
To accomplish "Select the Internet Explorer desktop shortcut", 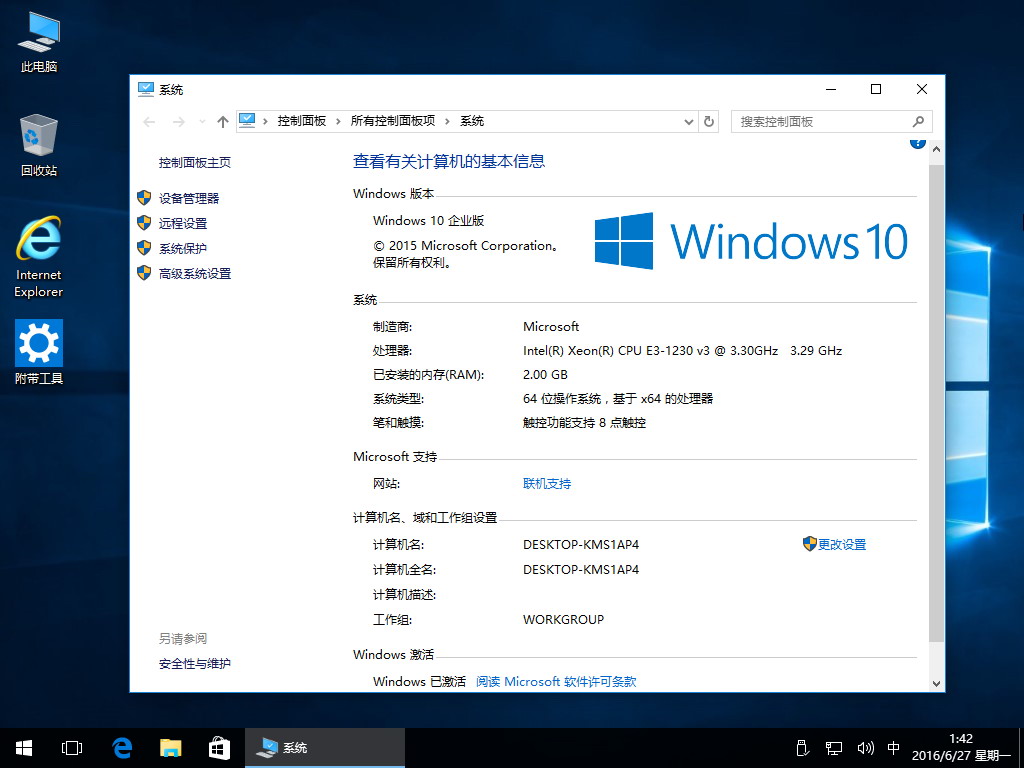I will (x=39, y=257).
